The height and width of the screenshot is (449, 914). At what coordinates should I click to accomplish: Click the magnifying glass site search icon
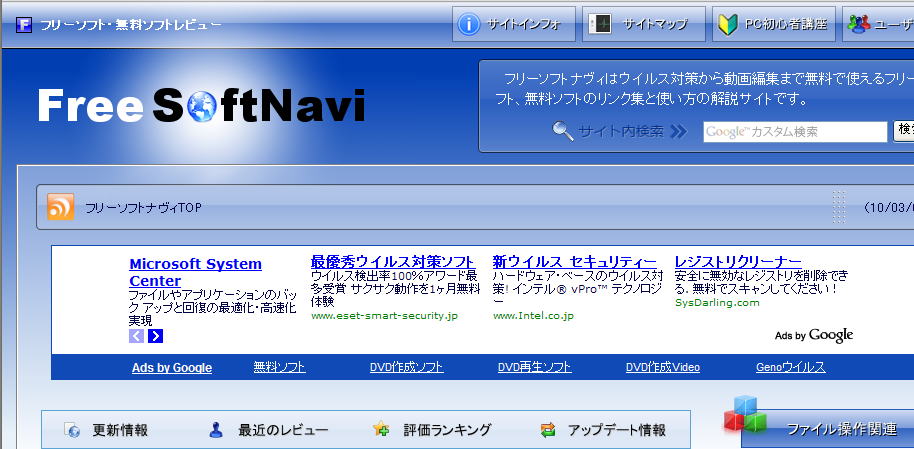pyautogui.click(x=563, y=130)
